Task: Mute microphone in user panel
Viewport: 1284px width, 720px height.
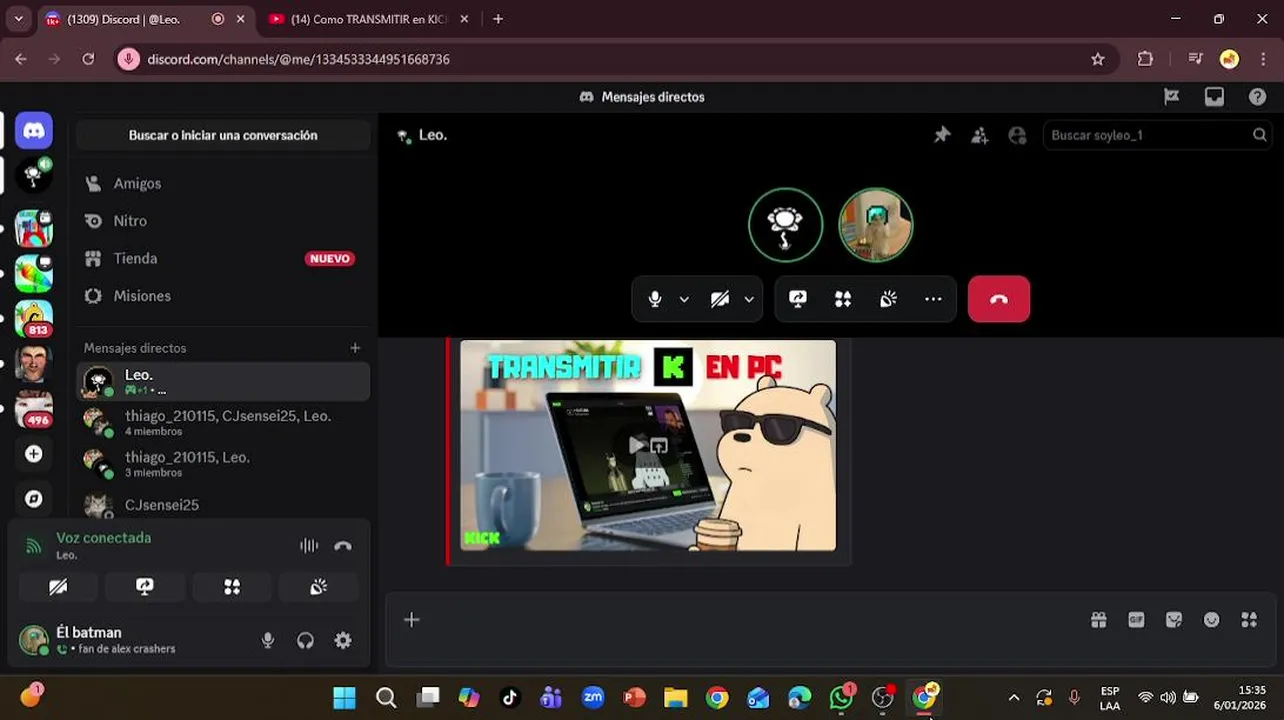Action: (268, 641)
